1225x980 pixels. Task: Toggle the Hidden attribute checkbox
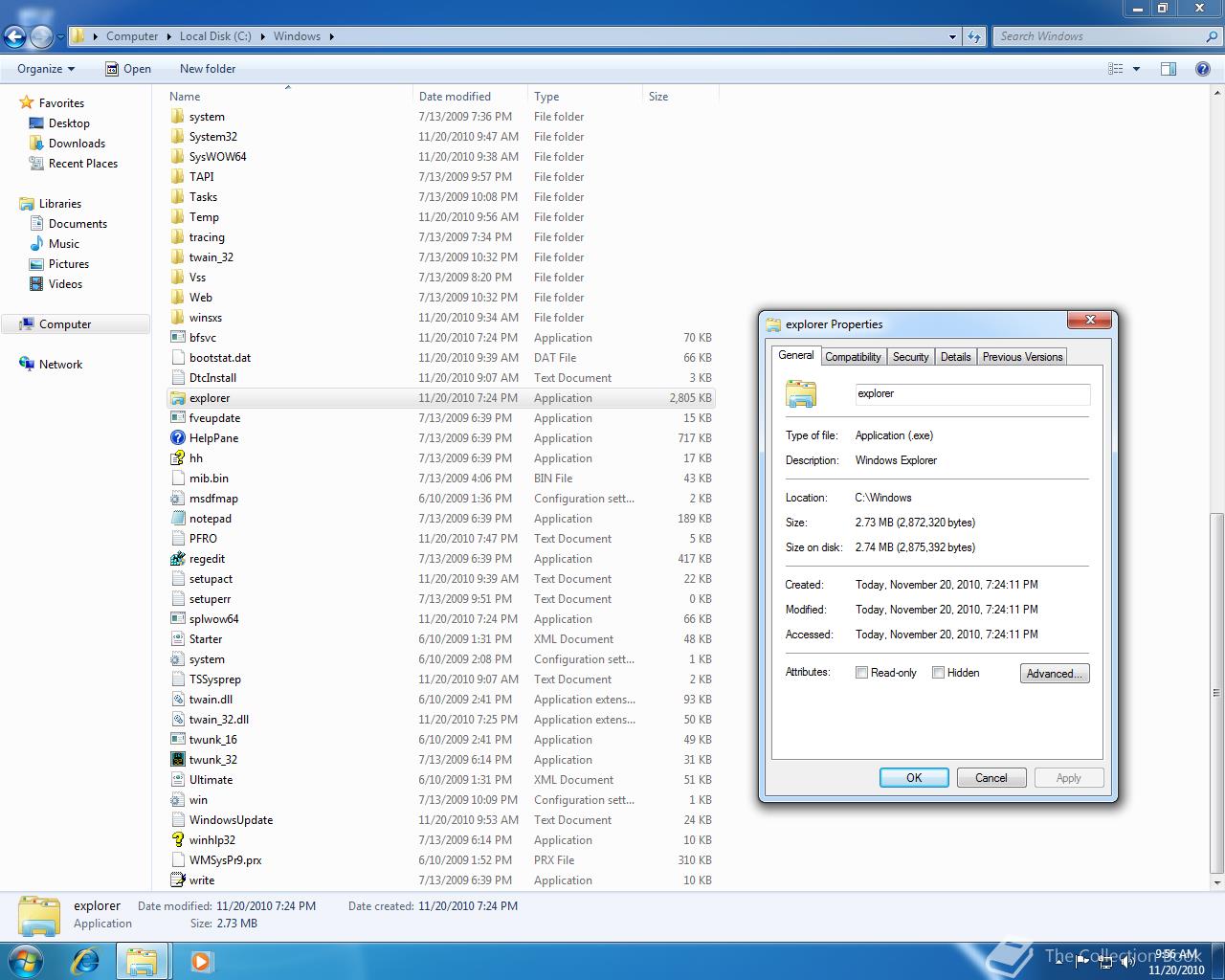(938, 673)
